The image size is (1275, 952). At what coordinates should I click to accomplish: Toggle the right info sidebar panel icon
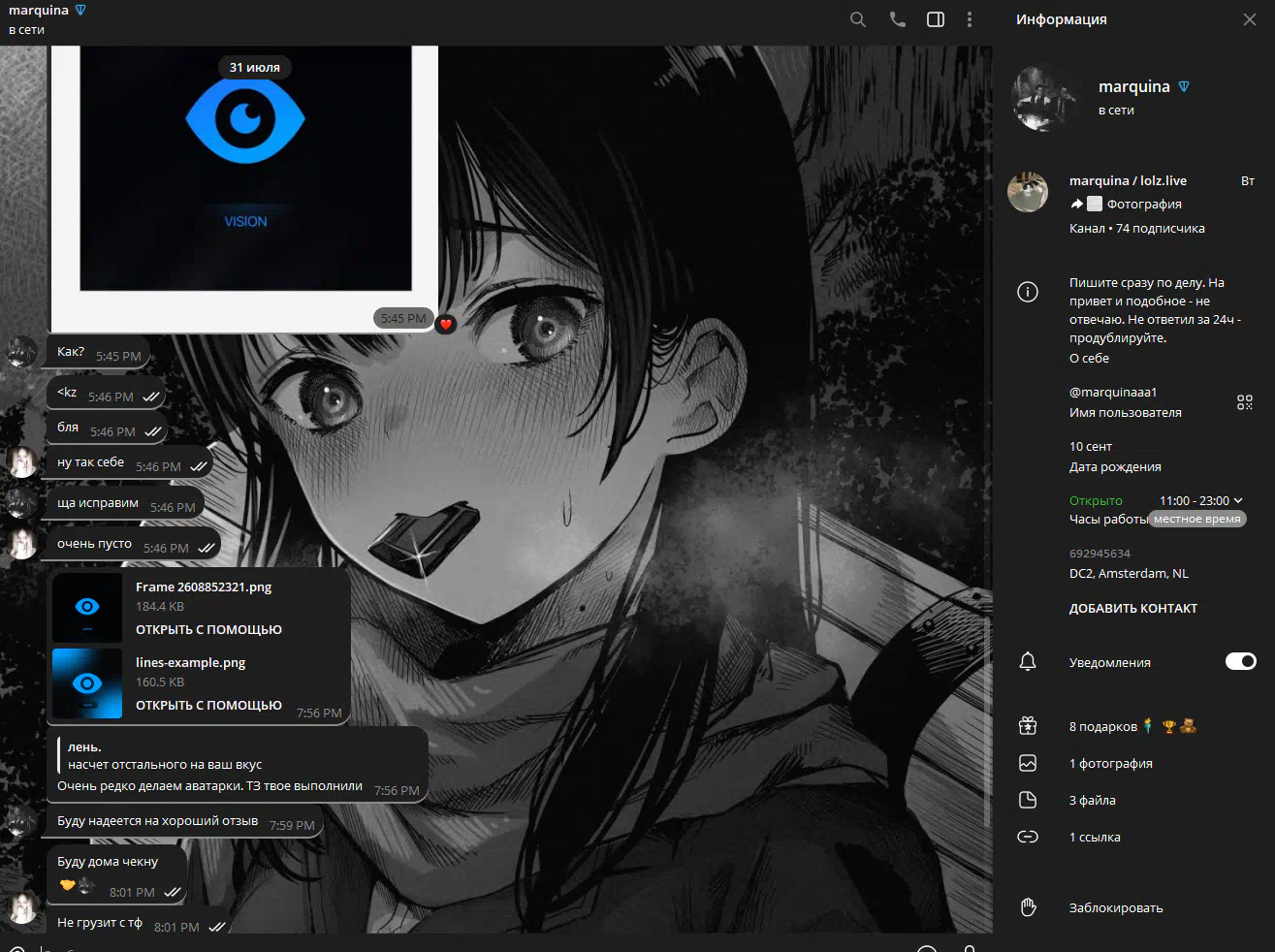(936, 19)
